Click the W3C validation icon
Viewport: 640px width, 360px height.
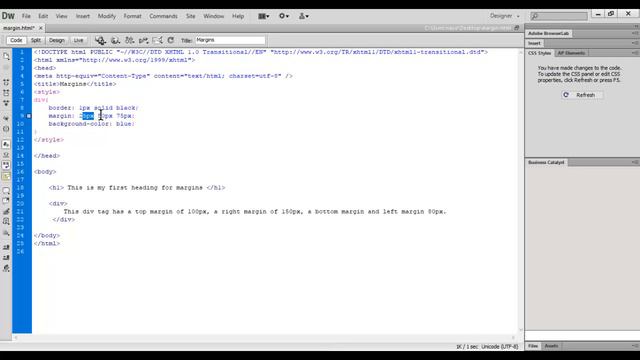[x=143, y=40]
